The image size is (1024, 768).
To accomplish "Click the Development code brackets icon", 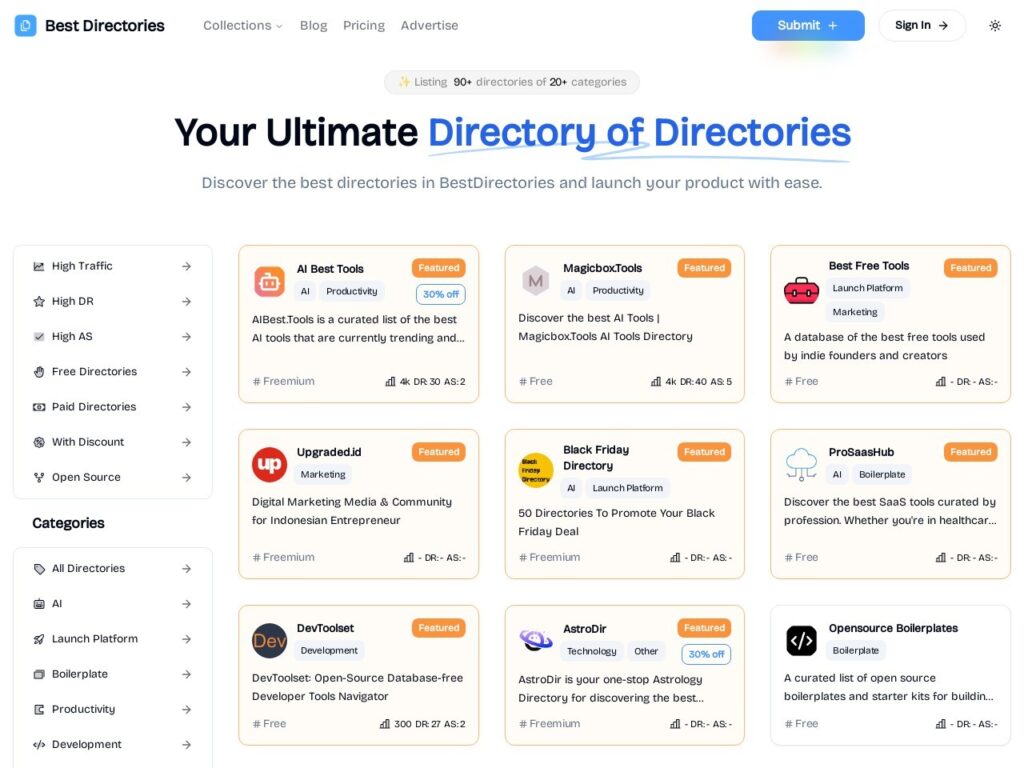I will [x=39, y=745].
